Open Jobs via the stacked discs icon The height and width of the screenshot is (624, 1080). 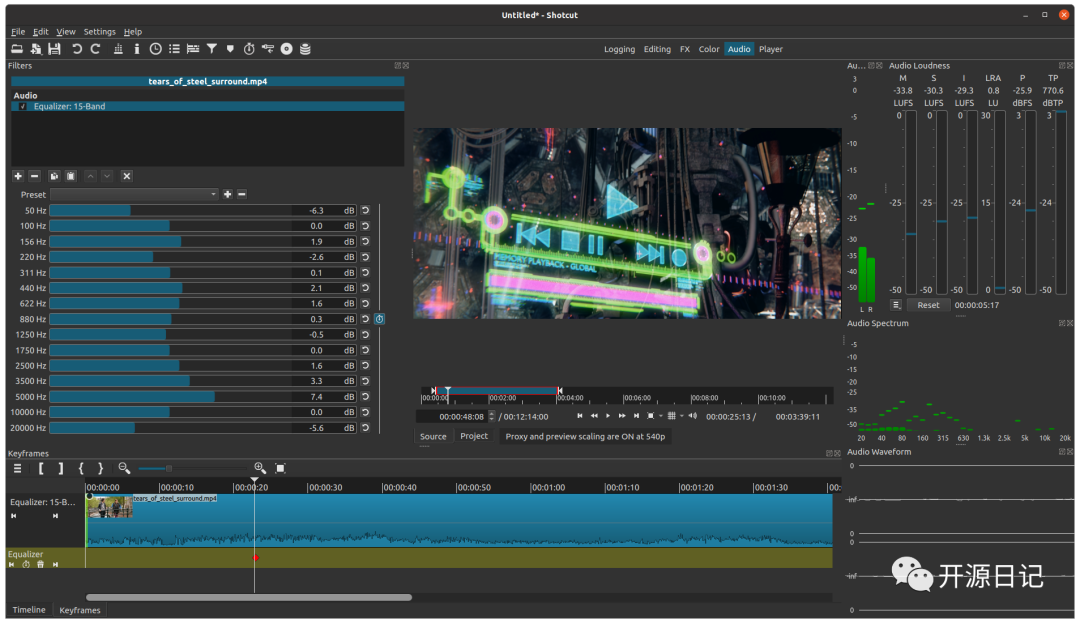click(305, 49)
